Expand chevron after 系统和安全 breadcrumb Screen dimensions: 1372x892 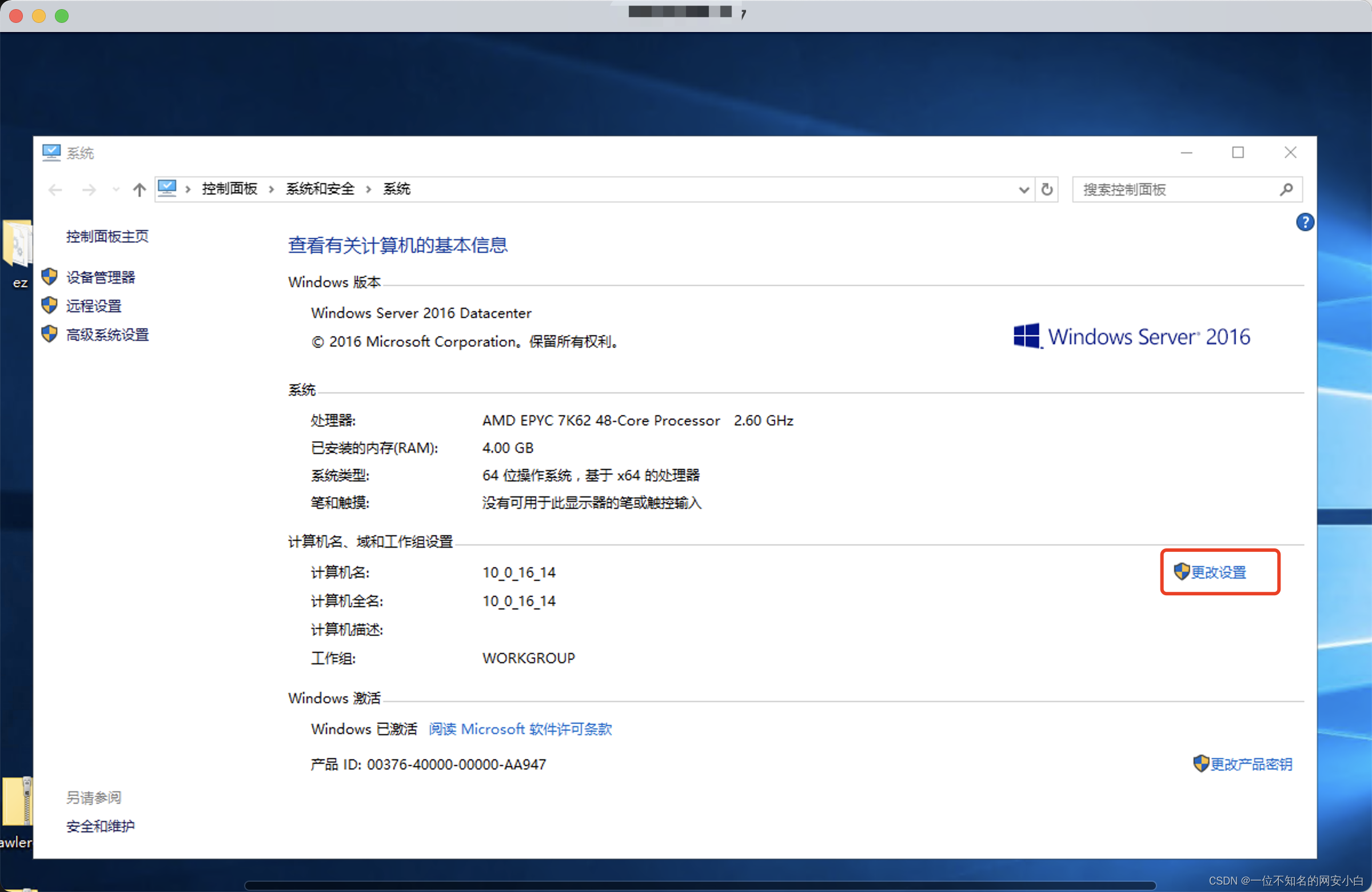pos(368,189)
